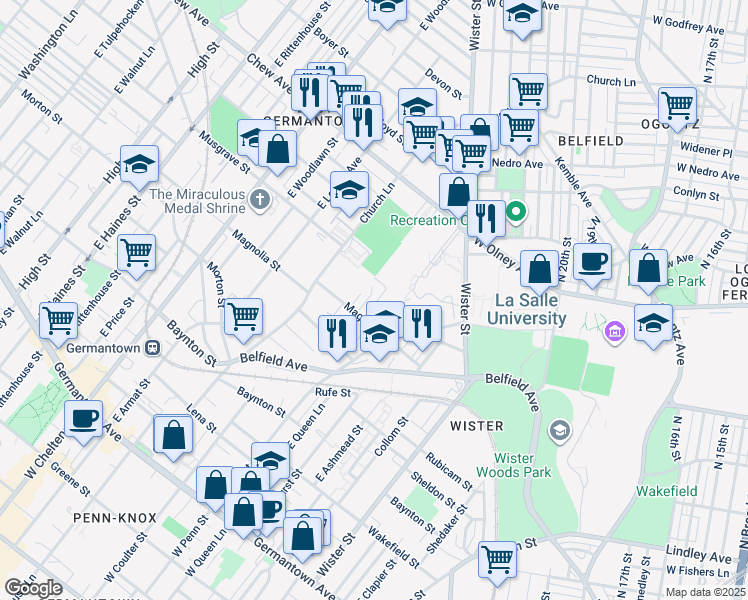Select the PENN-KNOX neighborhood label
Viewport: 748px width, 600px height.
[114, 518]
